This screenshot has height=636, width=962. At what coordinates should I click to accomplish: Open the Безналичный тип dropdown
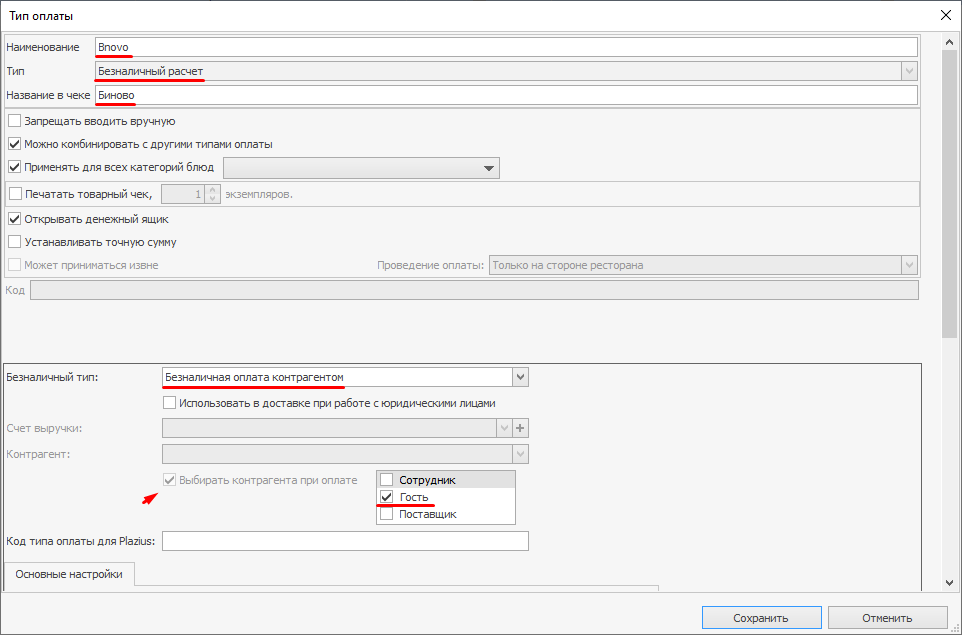[520, 377]
